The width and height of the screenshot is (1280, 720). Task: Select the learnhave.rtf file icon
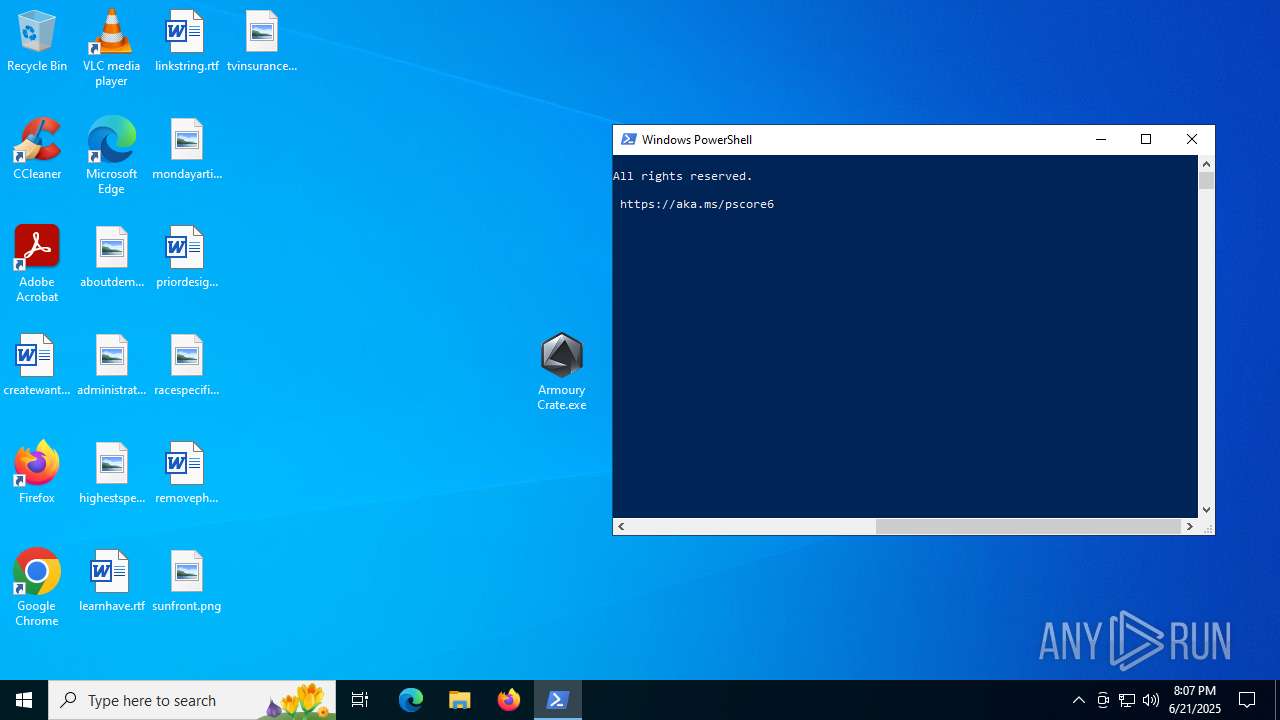click(112, 582)
